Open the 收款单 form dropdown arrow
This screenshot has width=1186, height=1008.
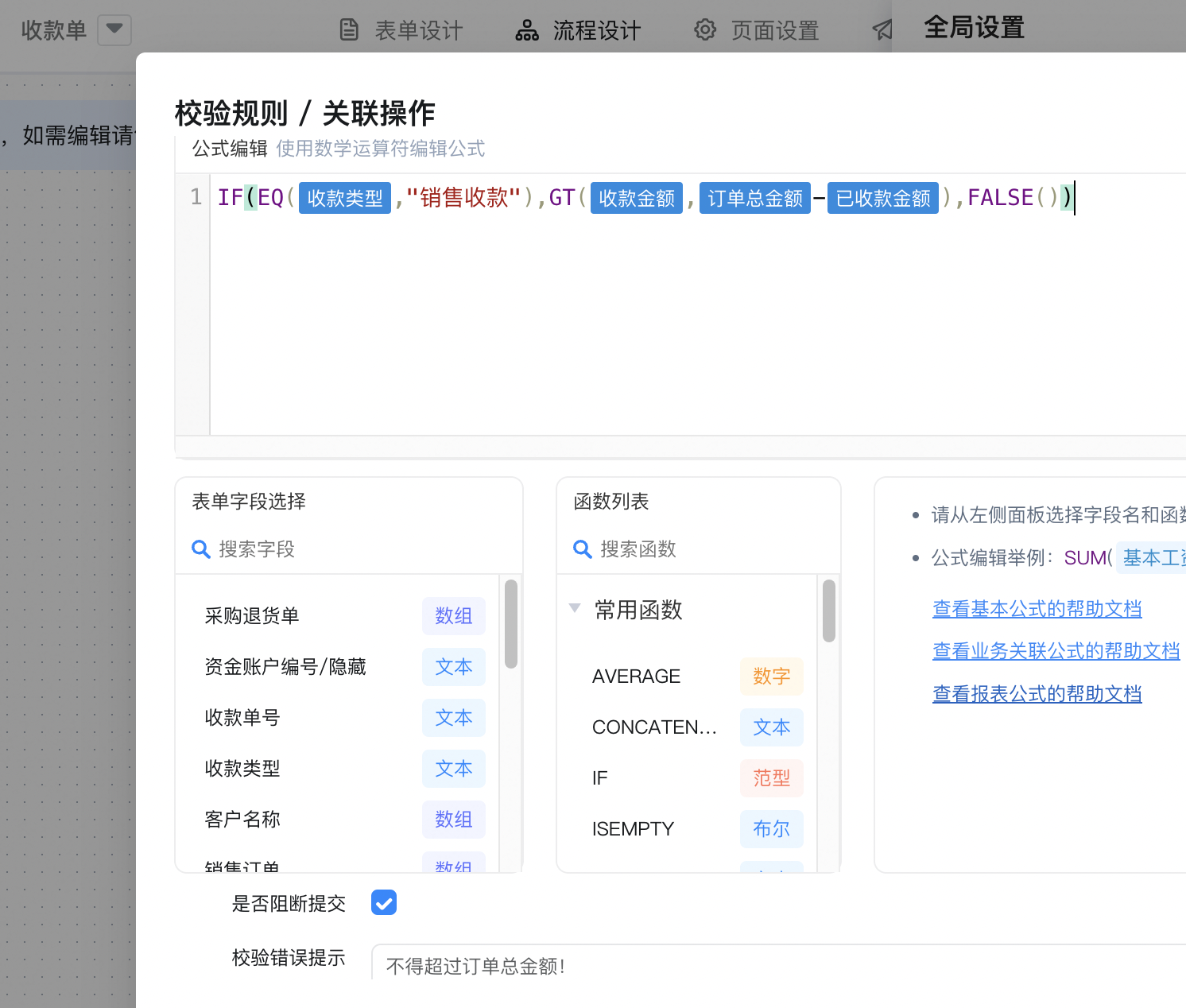pos(114,29)
